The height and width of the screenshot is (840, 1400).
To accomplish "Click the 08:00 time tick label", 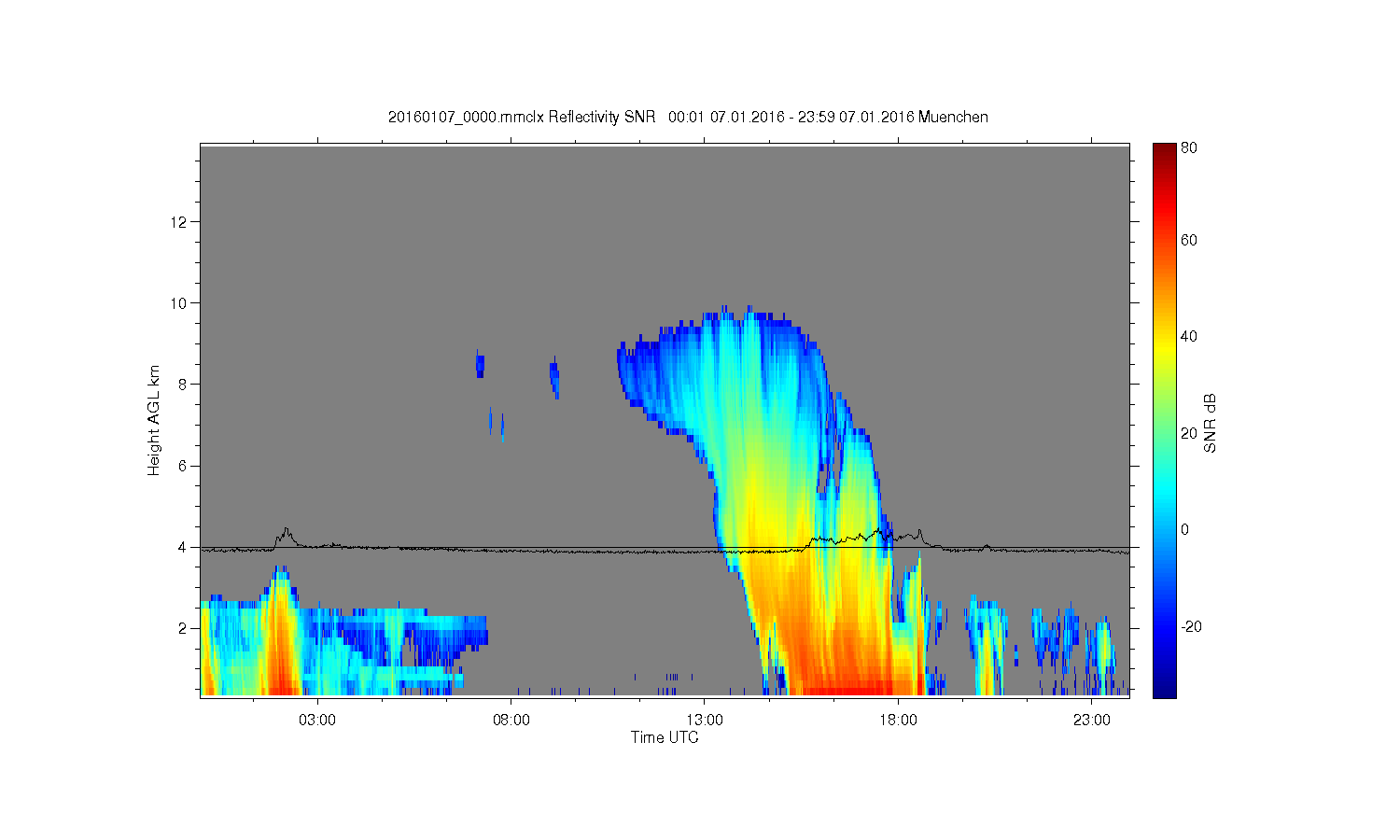I will pos(511,721).
